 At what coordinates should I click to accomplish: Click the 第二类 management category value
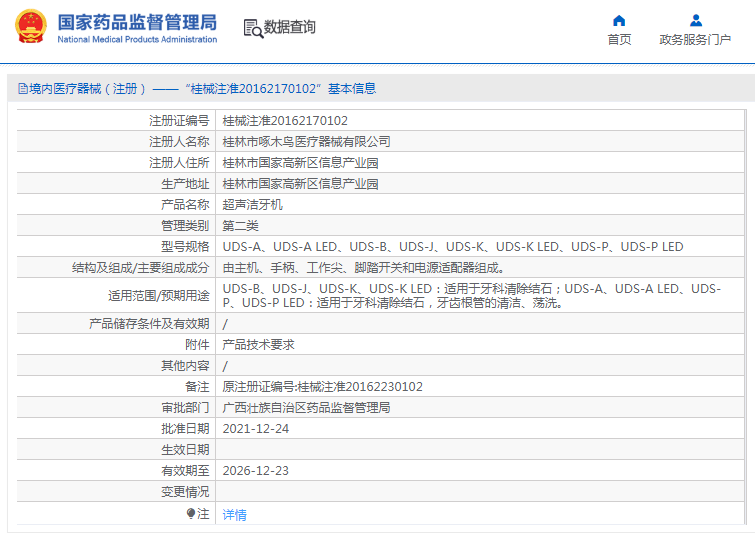coord(243,225)
